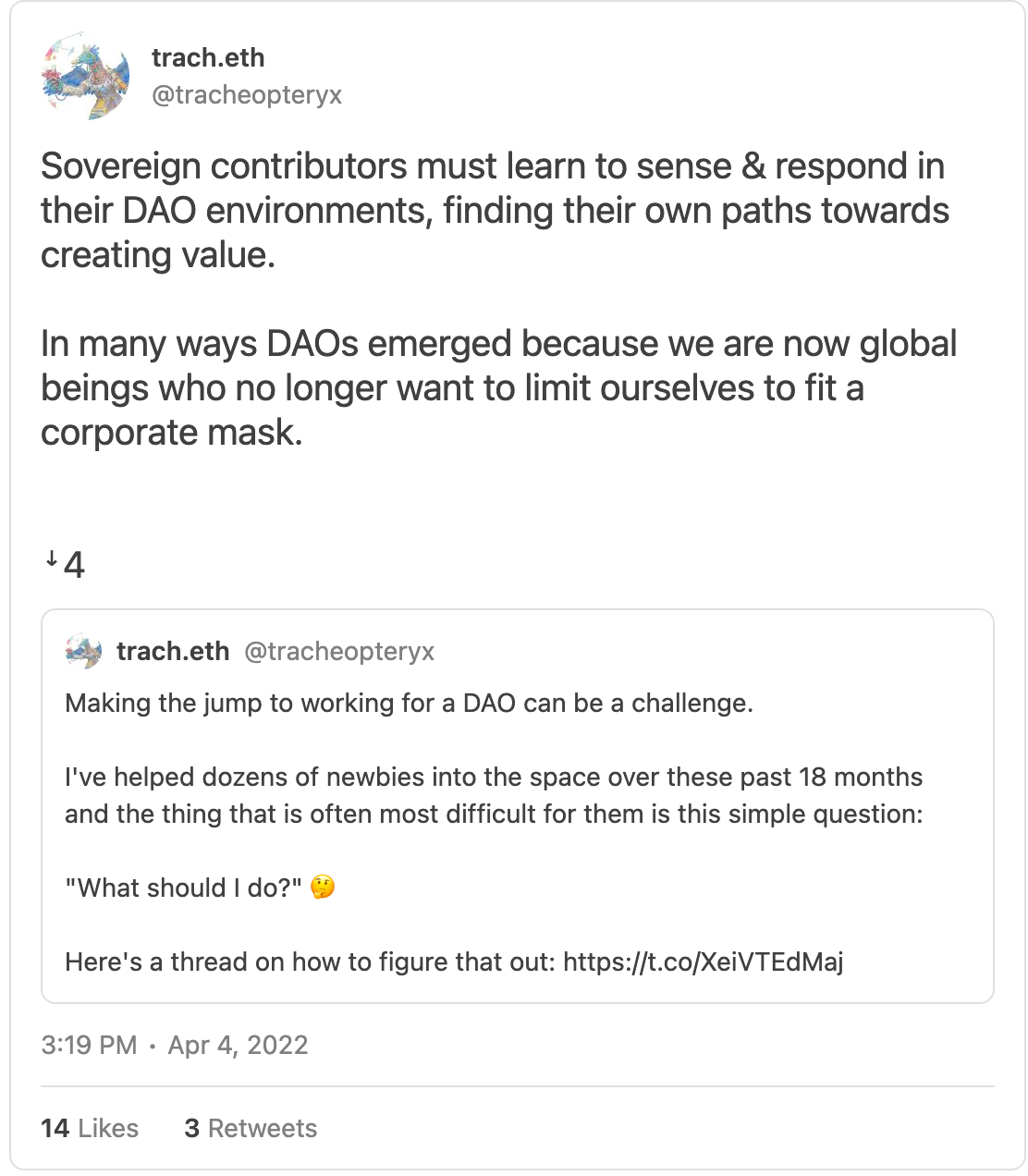Open quoted tweet via 'Making the jump' line
This screenshot has height=1176, width=1028.
coord(409,703)
